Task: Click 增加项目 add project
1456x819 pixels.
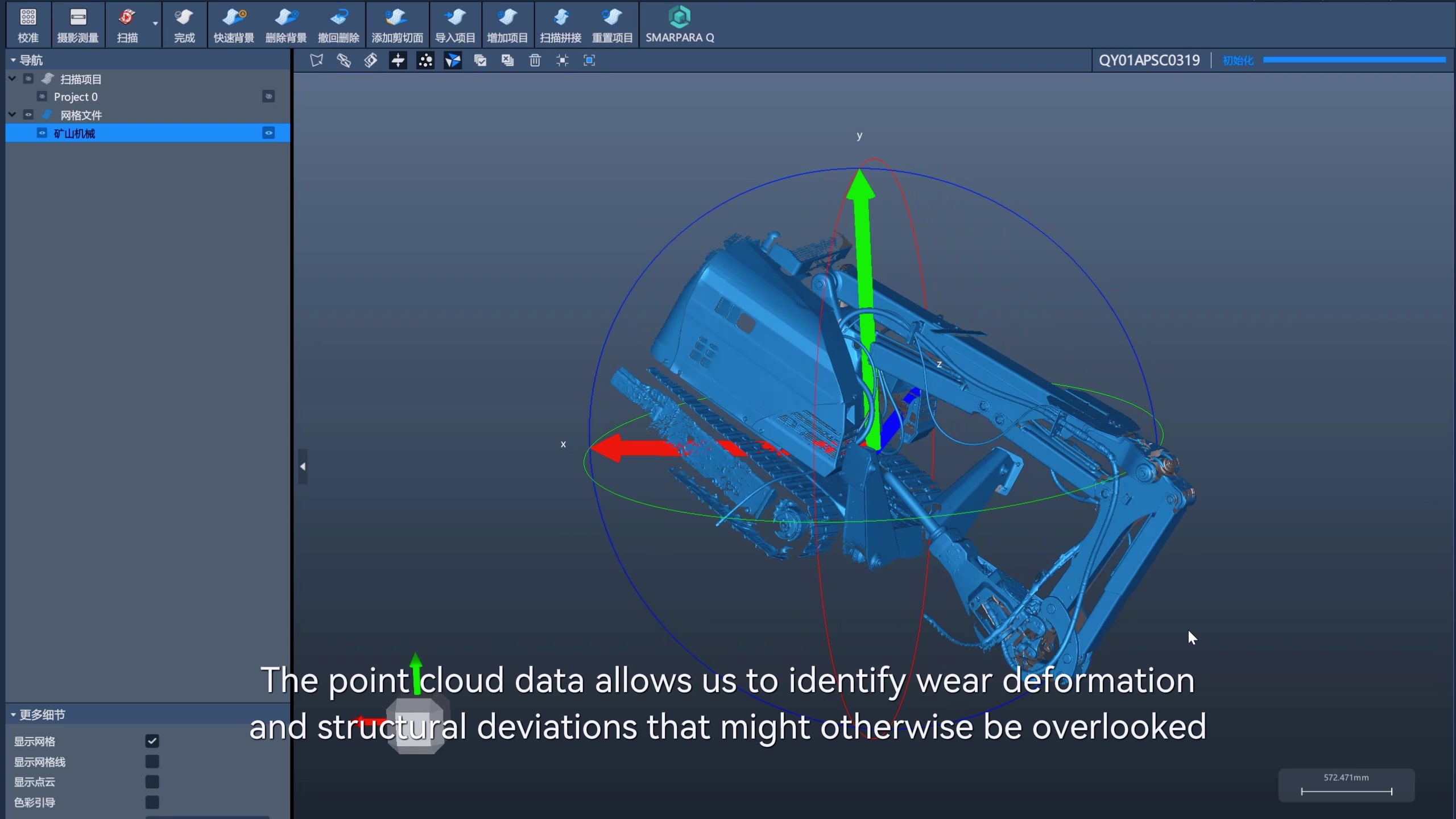Action: [507, 25]
